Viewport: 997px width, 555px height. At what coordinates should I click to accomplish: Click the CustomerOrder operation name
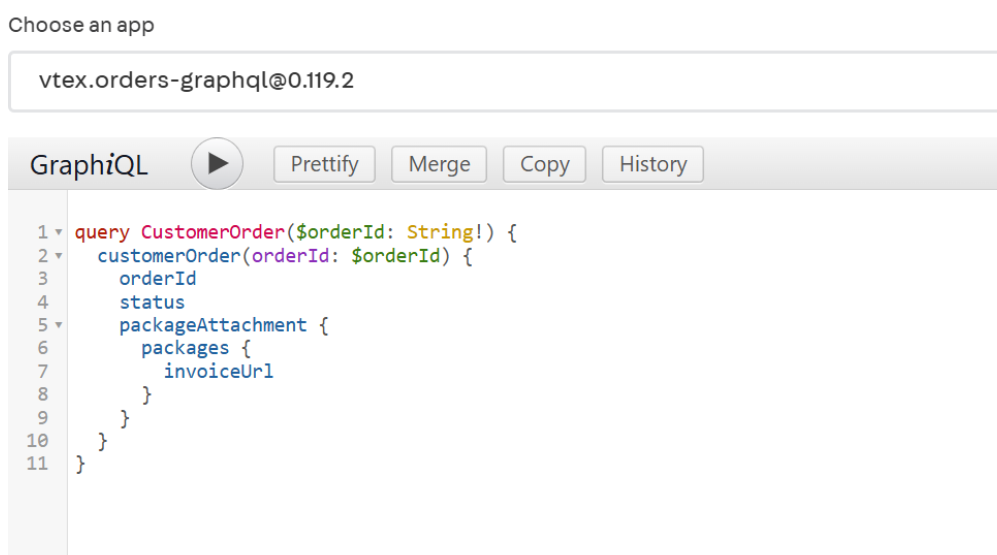tap(213, 232)
